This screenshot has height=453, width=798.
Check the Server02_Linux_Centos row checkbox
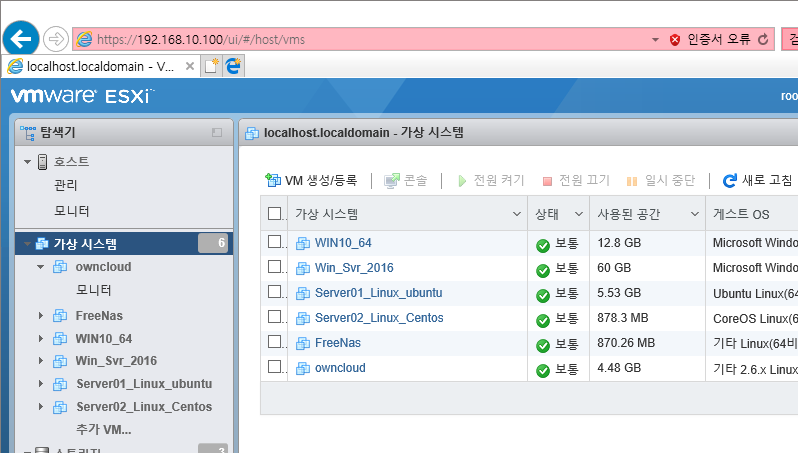click(274, 316)
